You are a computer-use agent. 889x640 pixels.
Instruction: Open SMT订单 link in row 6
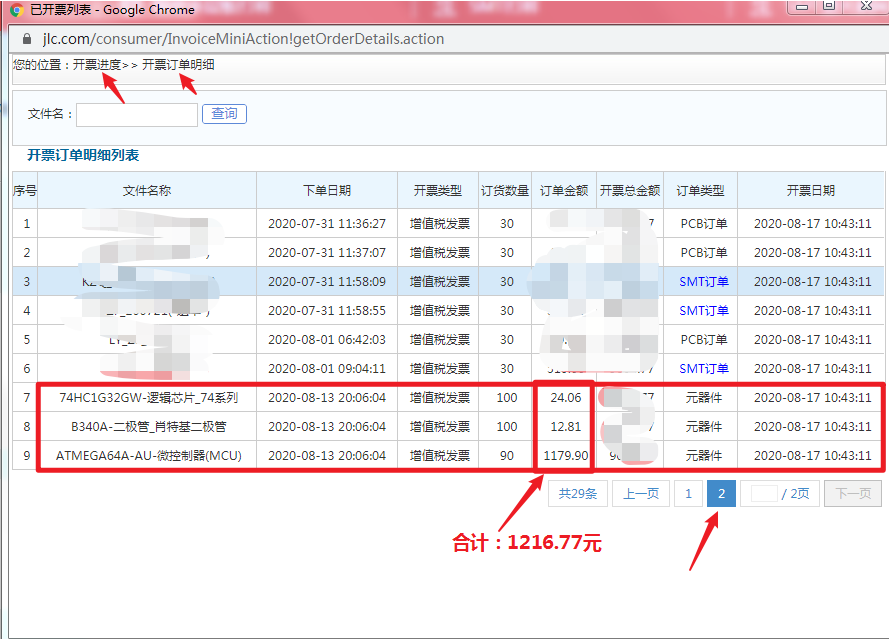[704, 369]
